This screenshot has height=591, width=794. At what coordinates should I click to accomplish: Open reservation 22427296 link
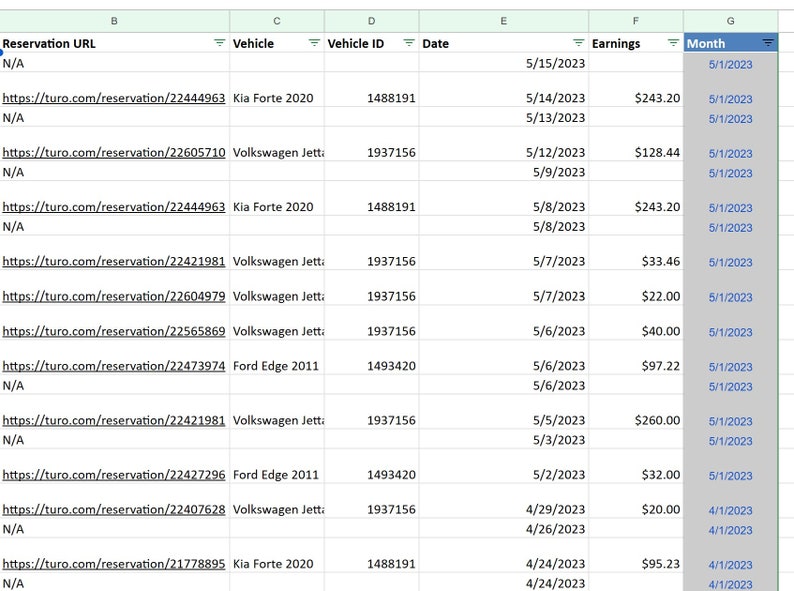tap(114, 475)
